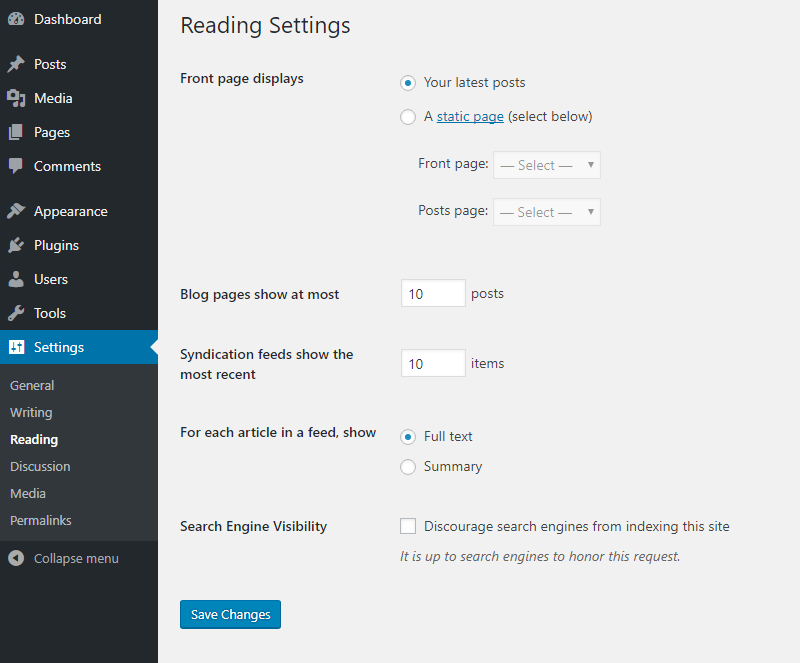The width and height of the screenshot is (800, 663).
Task: Follow the 'static page' hyperlink
Action: point(470,117)
